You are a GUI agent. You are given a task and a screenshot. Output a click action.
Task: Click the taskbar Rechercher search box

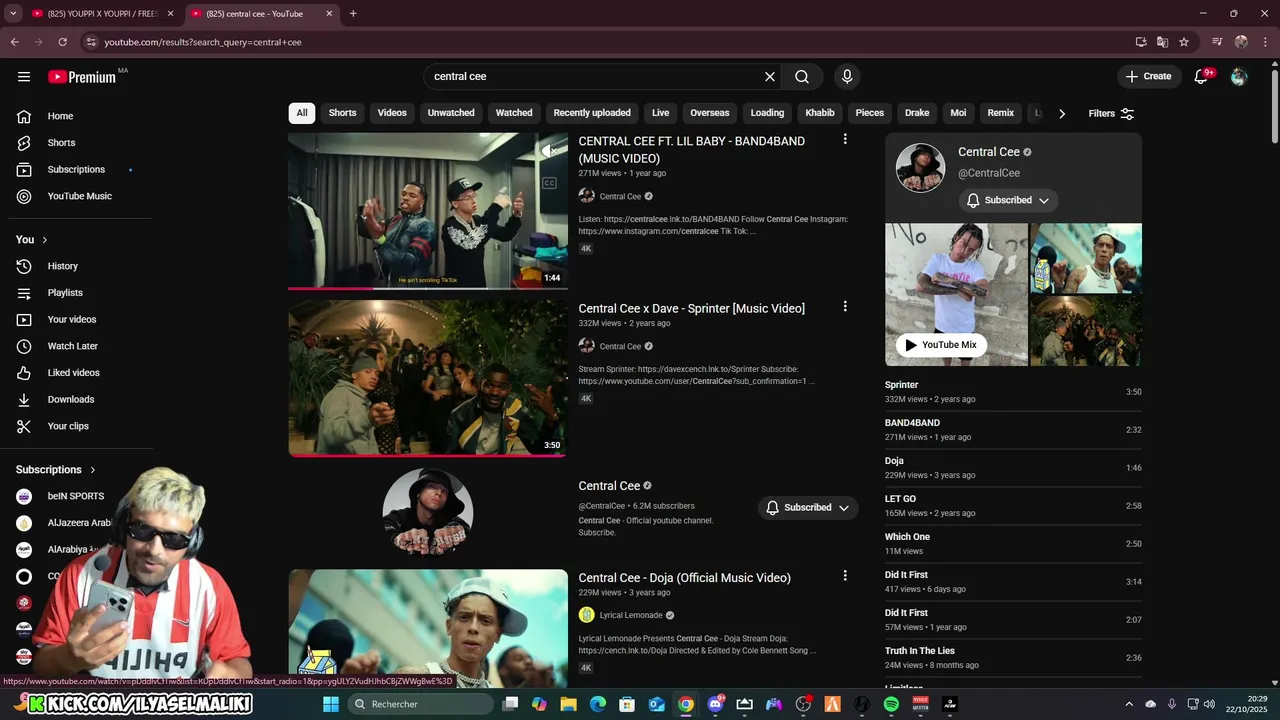(x=420, y=704)
